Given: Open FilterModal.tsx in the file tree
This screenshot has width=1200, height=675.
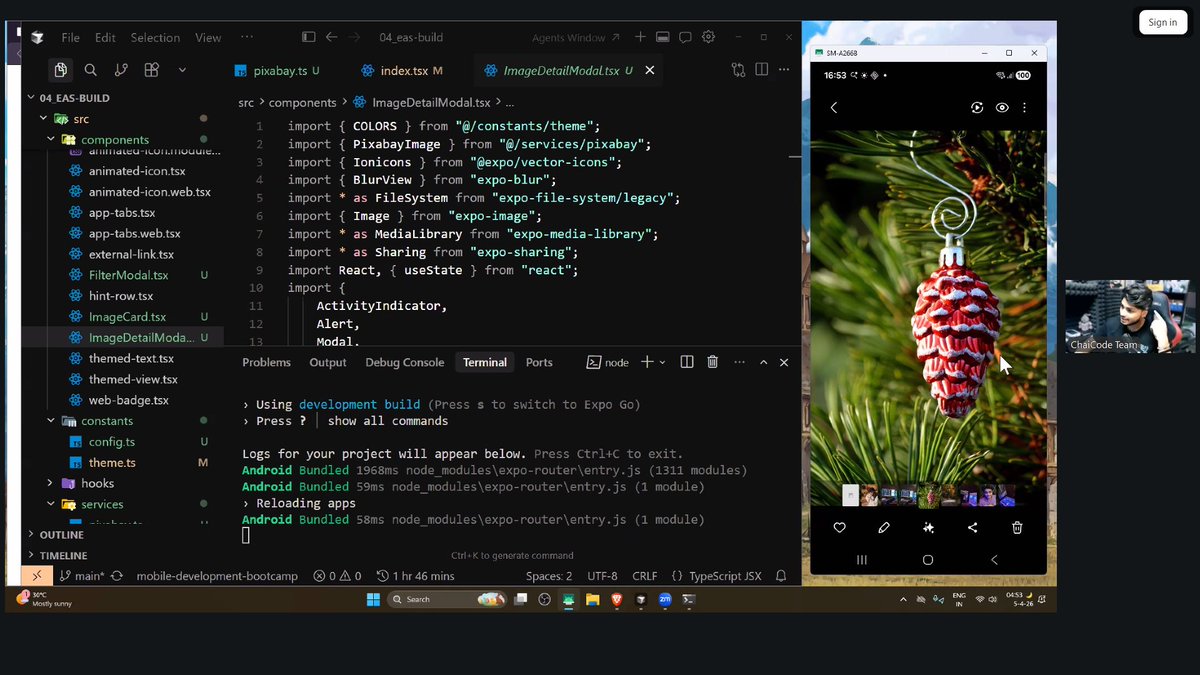Looking at the screenshot, I should [x=128, y=275].
